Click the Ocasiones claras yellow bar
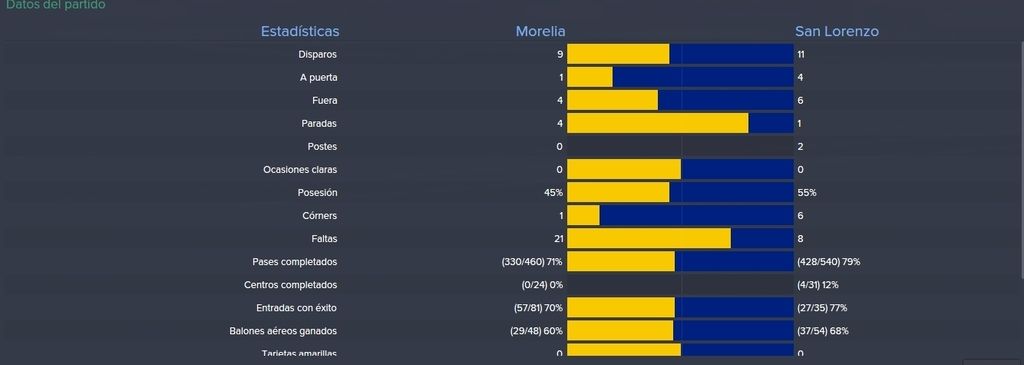1024x365 pixels. [624, 170]
